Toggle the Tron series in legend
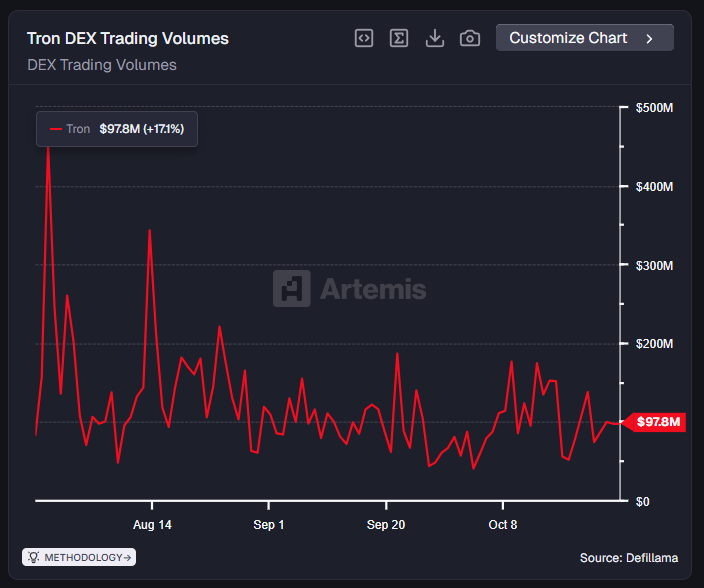 pos(117,129)
